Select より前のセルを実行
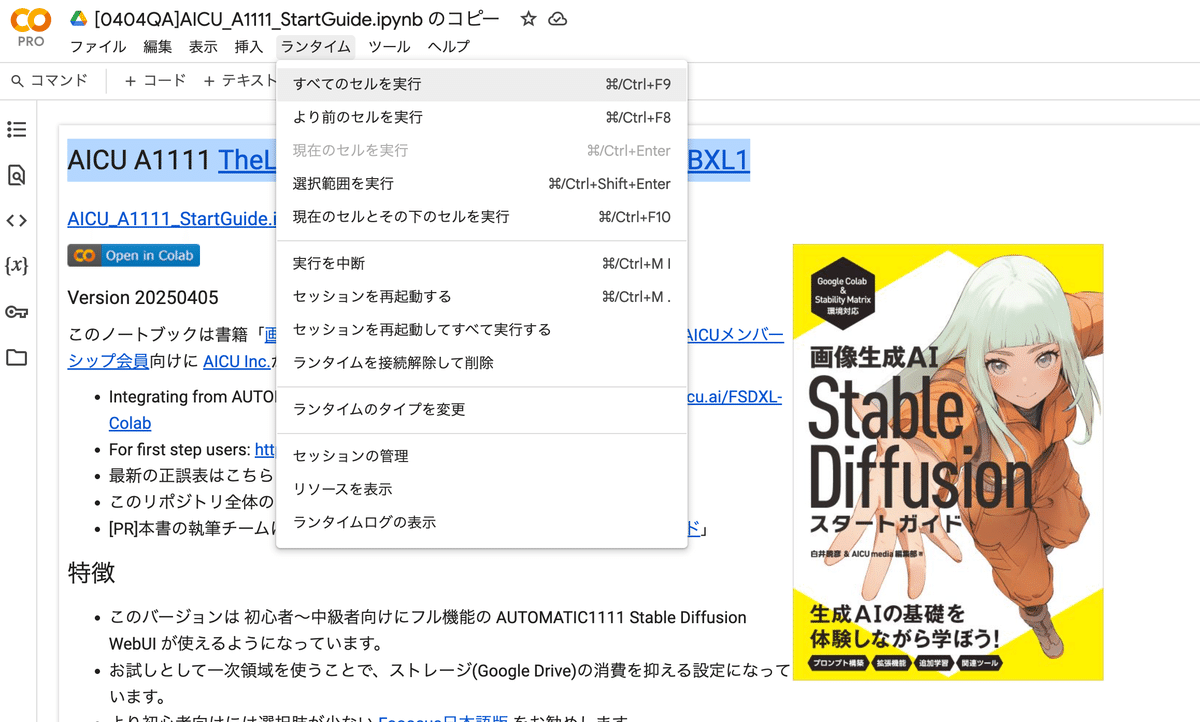The image size is (1200, 722). (482, 117)
